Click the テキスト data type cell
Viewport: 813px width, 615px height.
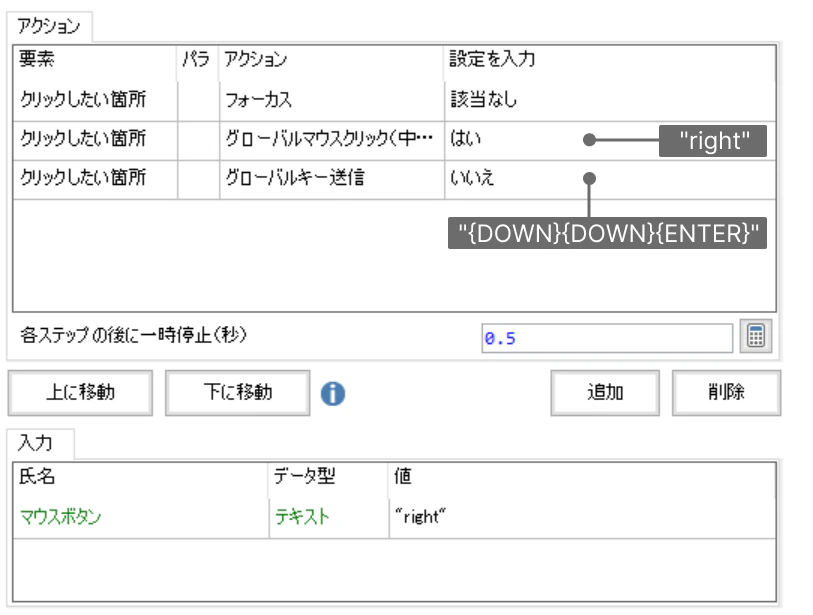pyautogui.click(x=329, y=517)
